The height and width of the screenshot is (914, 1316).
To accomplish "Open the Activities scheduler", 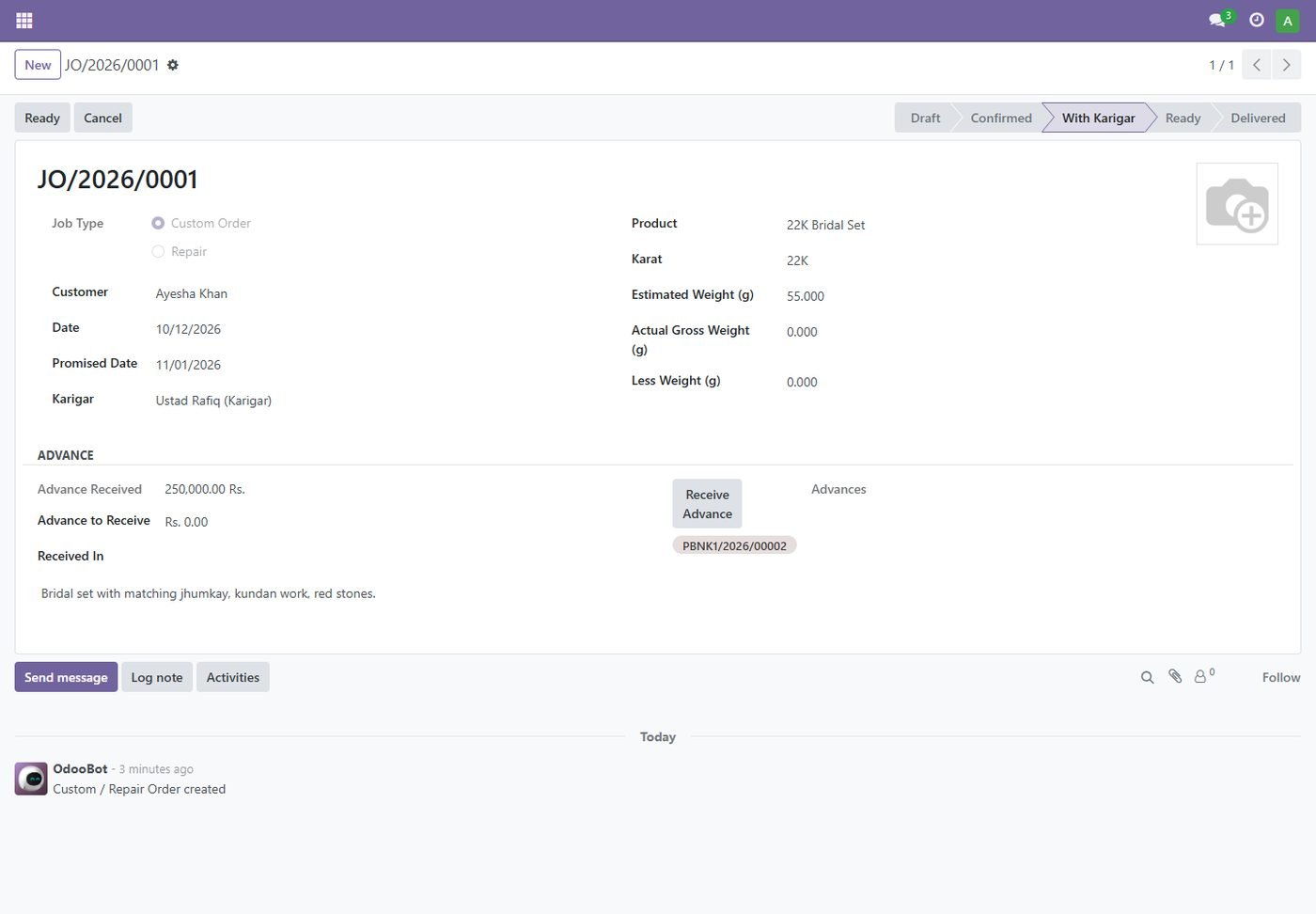I will pyautogui.click(x=233, y=677).
